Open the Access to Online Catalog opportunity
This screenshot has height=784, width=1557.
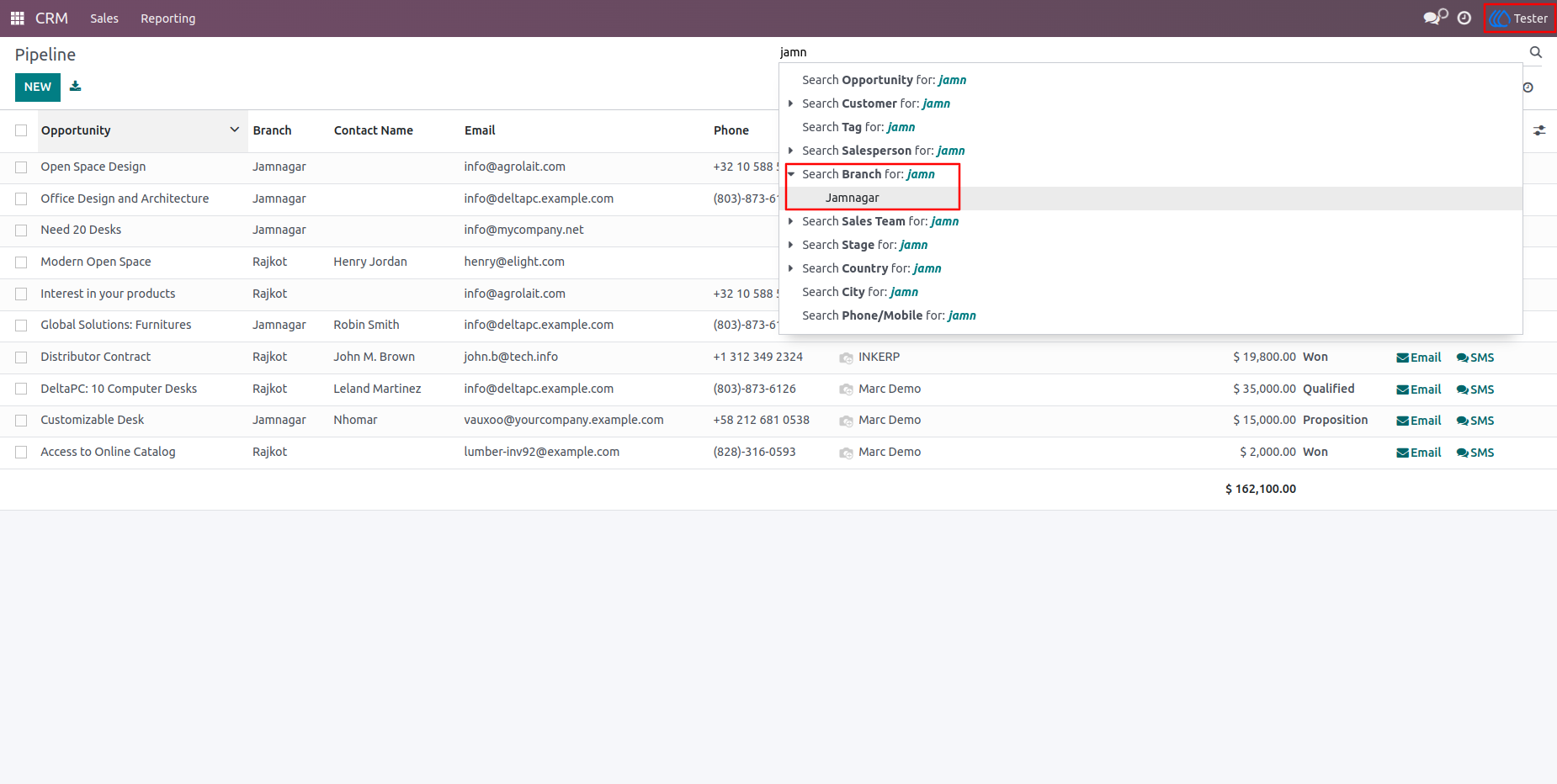[x=108, y=452]
